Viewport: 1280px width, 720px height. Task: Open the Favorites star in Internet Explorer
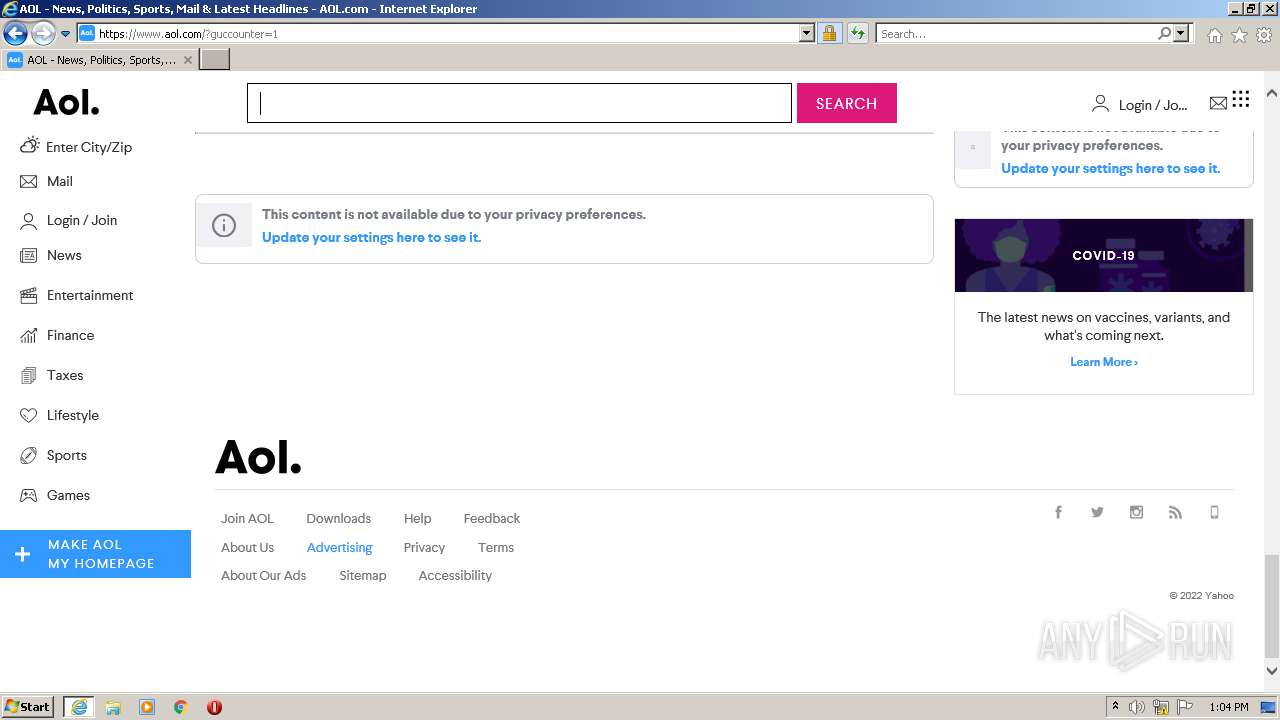[x=1239, y=35]
